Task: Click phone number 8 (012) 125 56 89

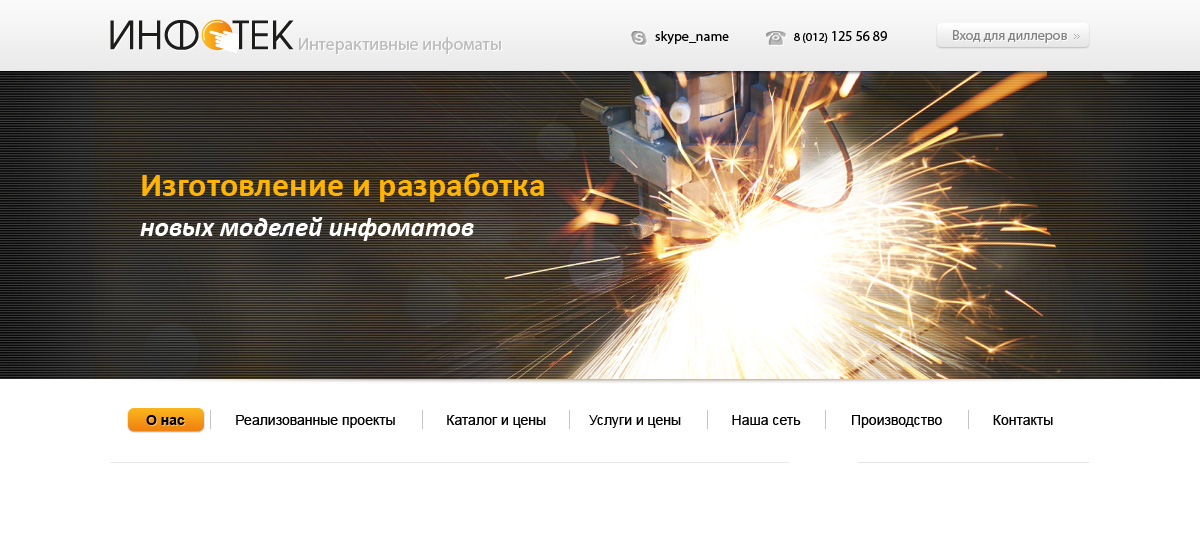Action: pyautogui.click(x=840, y=37)
